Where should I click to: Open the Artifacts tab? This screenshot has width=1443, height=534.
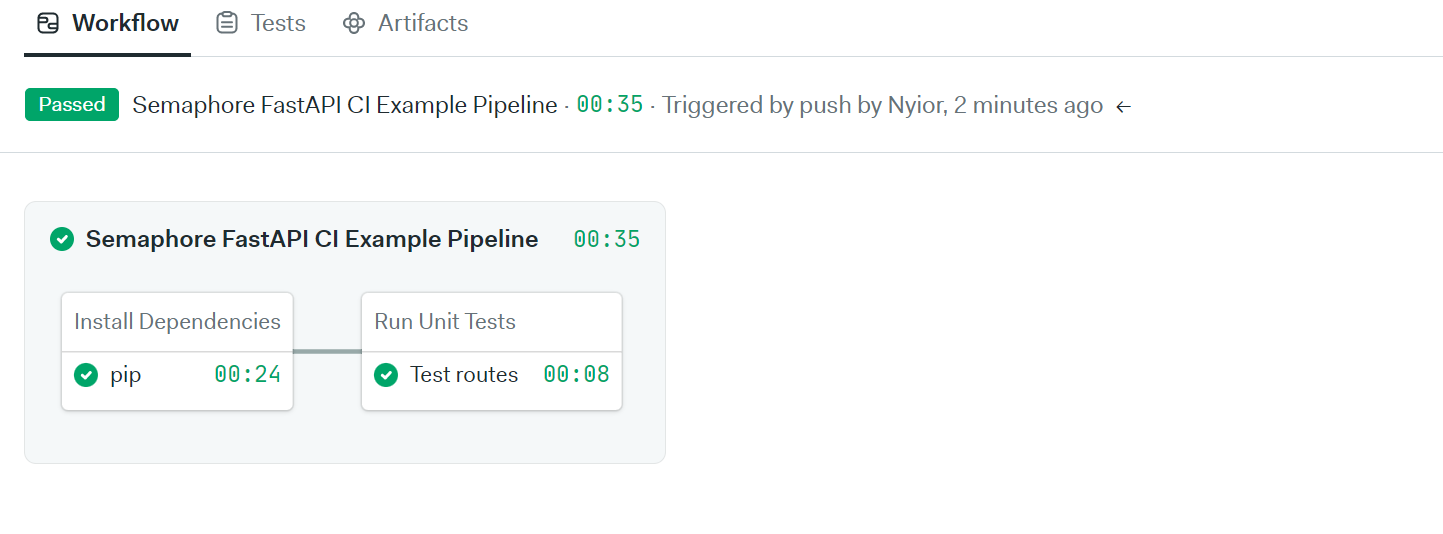point(423,23)
